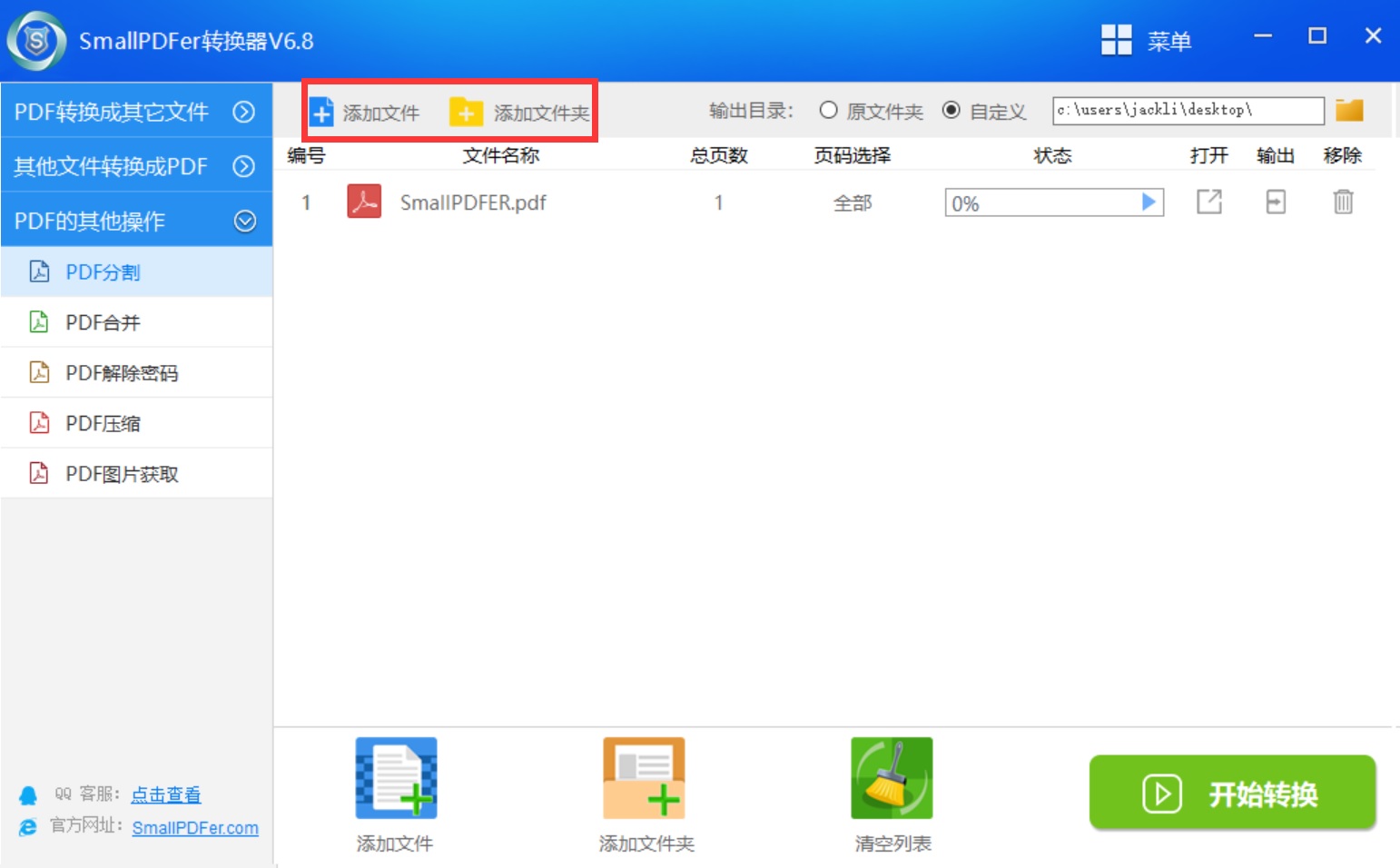1400x868 pixels.
Task: Click page count value 1 in file row
Action: [x=718, y=202]
